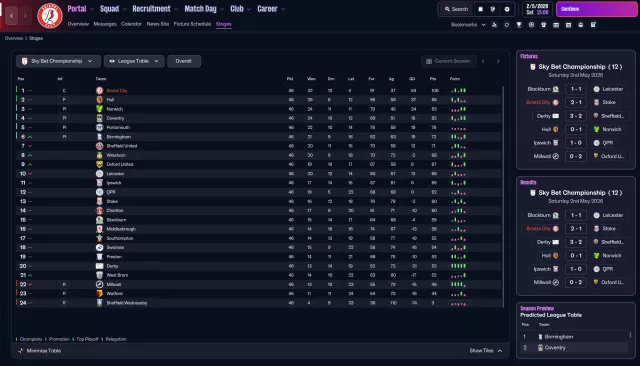Switch to the Fixture Schedule tab

[x=192, y=24]
